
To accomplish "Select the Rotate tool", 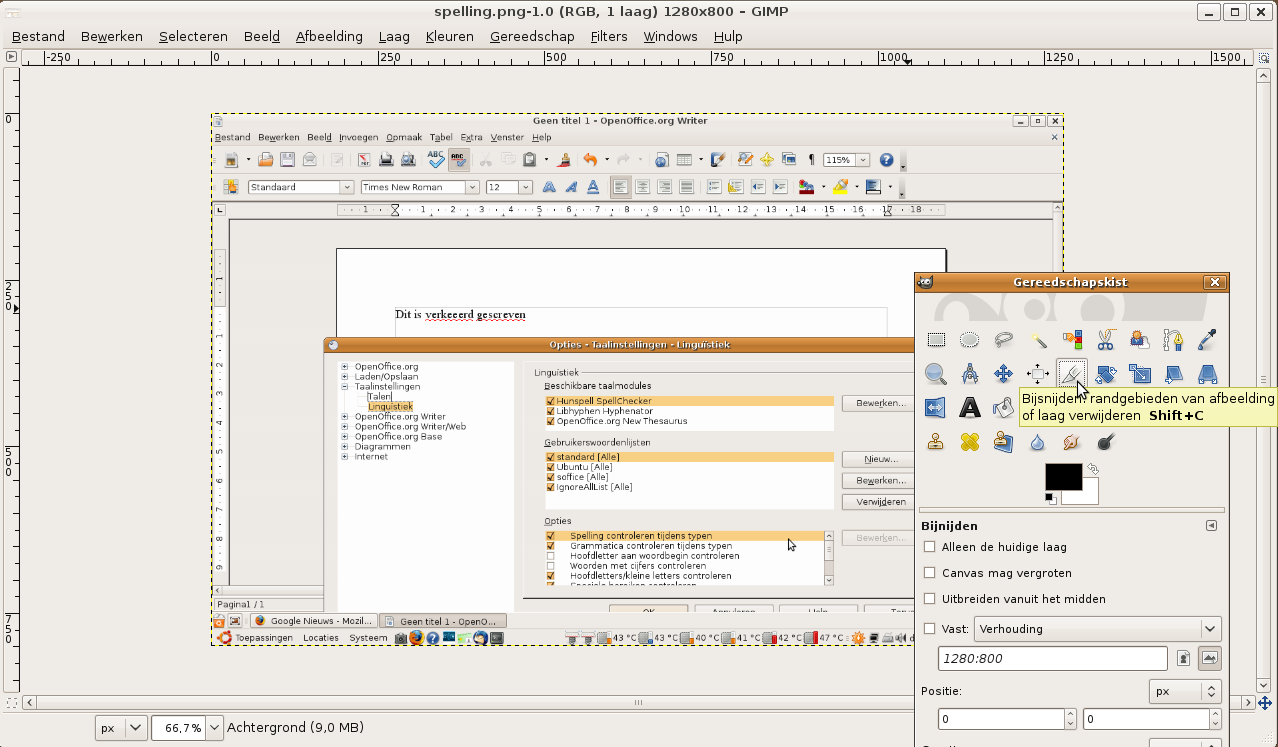I will pos(1106,374).
